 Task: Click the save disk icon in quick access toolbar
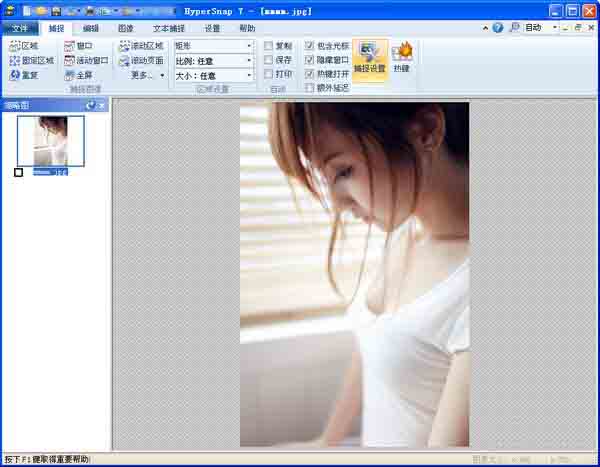tap(56, 11)
